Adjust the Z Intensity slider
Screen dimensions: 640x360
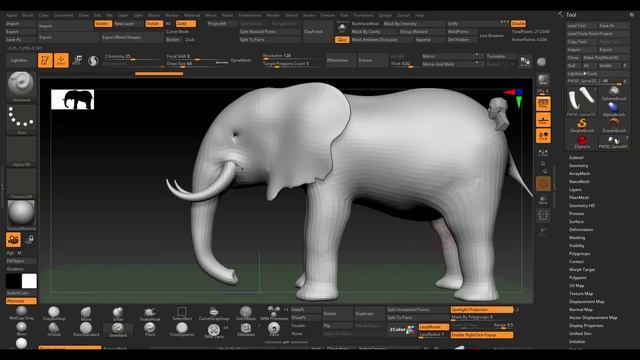[133, 57]
